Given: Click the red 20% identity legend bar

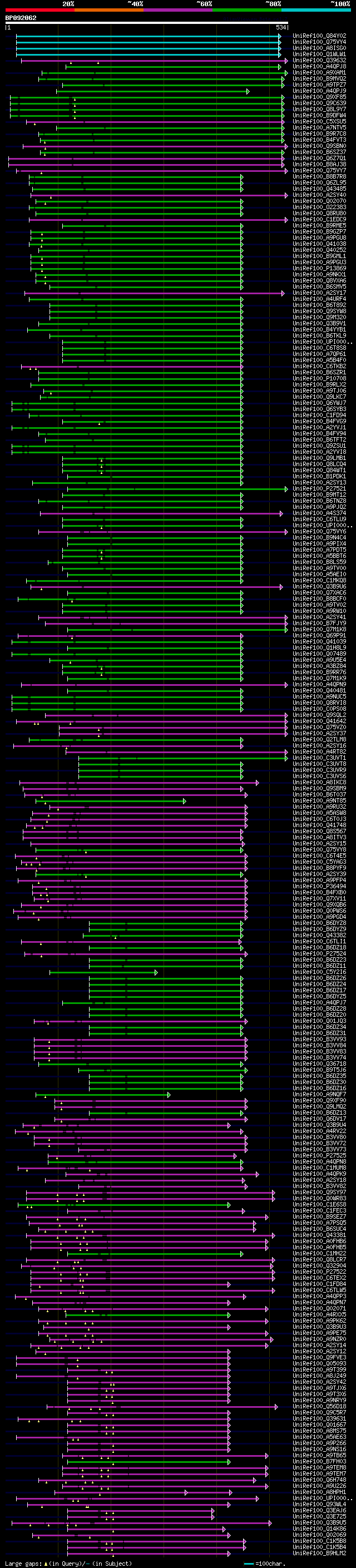Looking at the screenshot, I should [39, 11].
